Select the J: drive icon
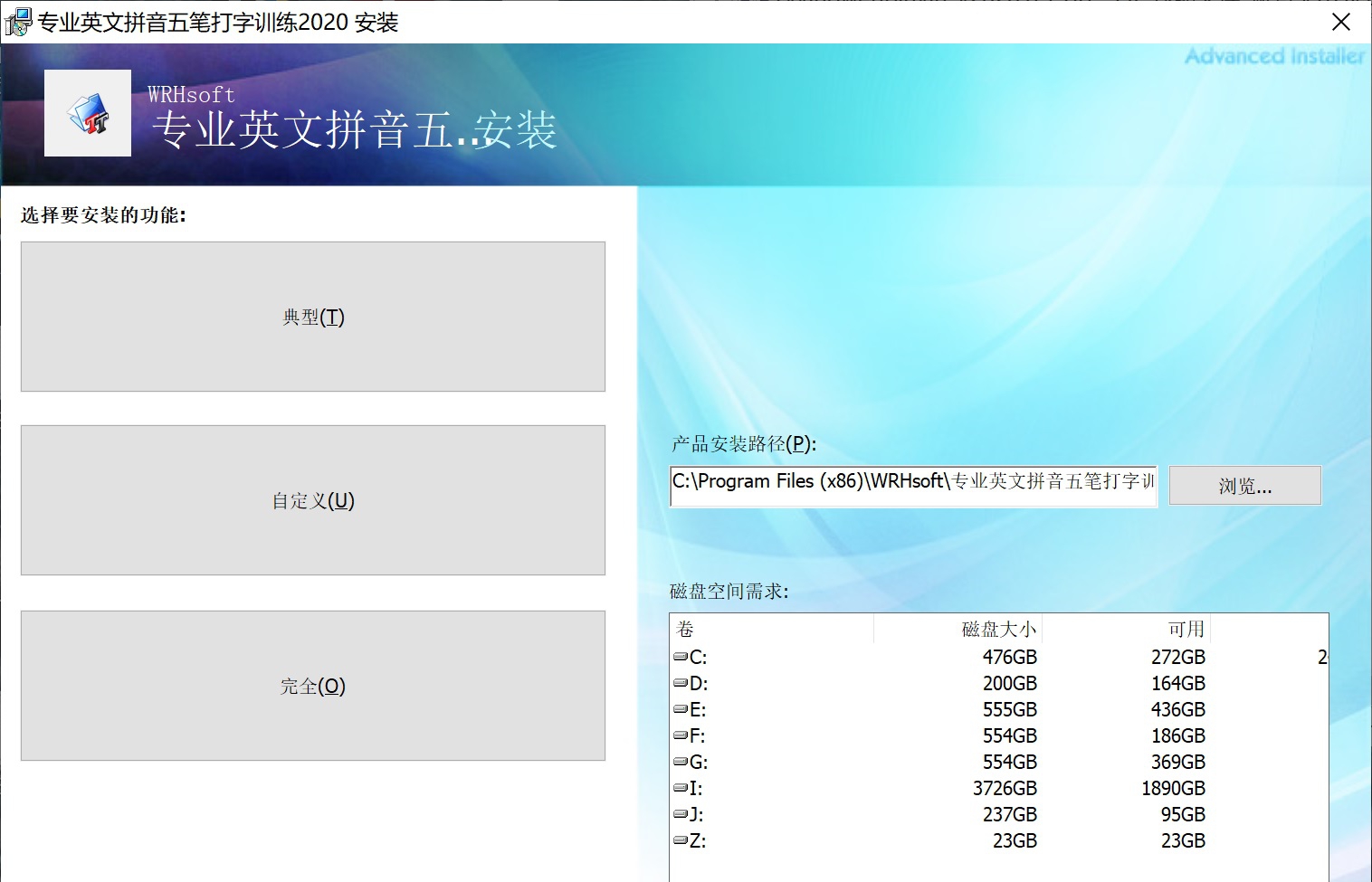The height and width of the screenshot is (882, 1372). (679, 814)
